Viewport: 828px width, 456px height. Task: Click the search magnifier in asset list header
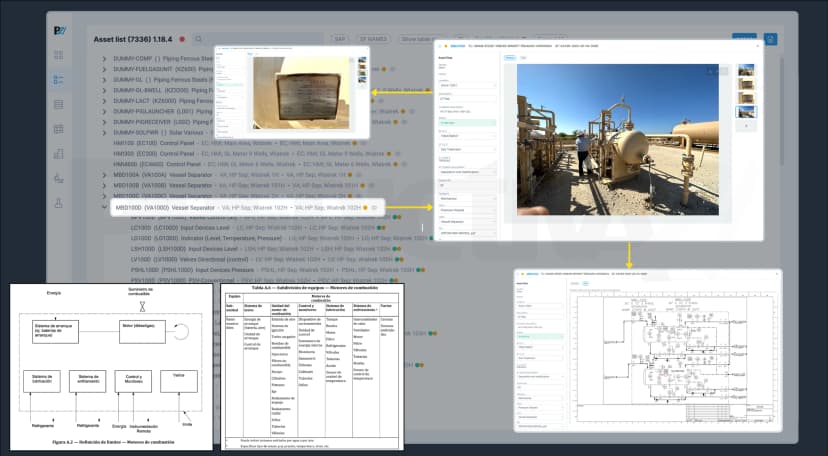(x=198, y=39)
